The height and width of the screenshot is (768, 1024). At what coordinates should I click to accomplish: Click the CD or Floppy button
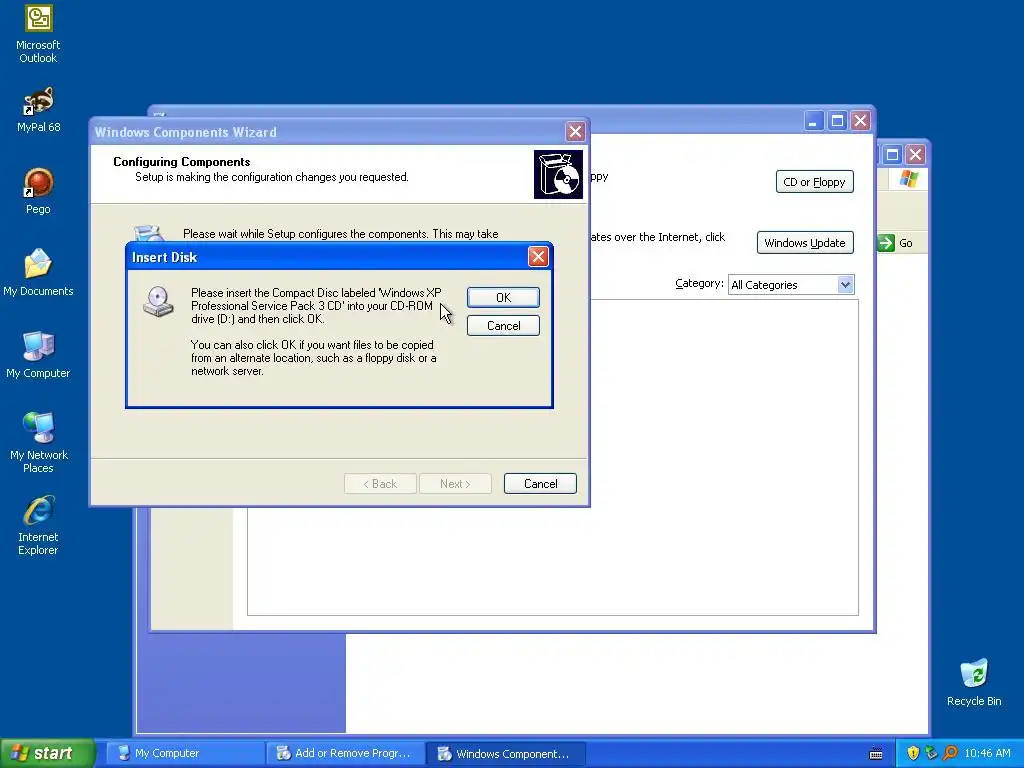pos(814,182)
